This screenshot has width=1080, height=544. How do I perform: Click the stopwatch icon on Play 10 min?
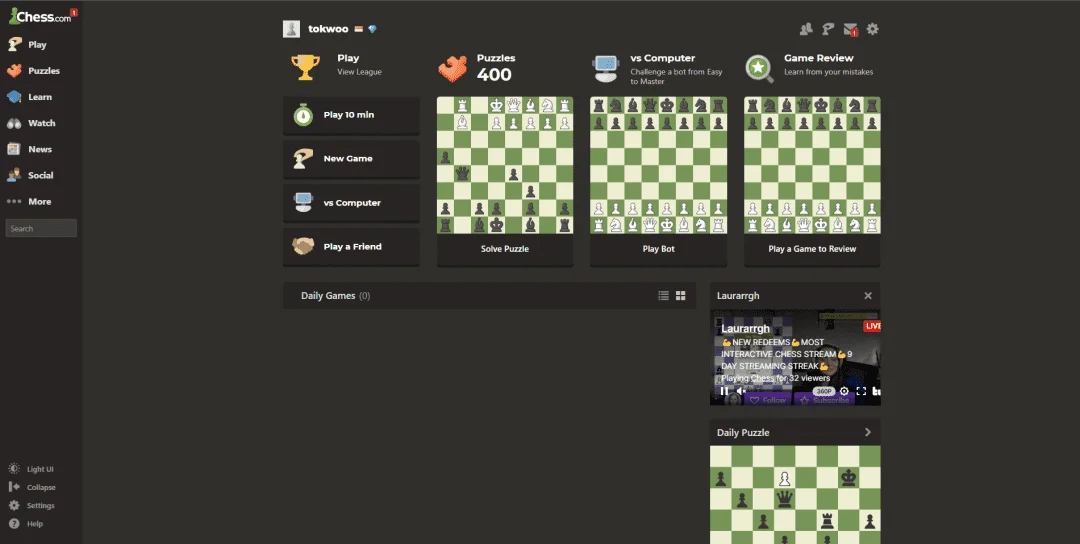(x=303, y=114)
